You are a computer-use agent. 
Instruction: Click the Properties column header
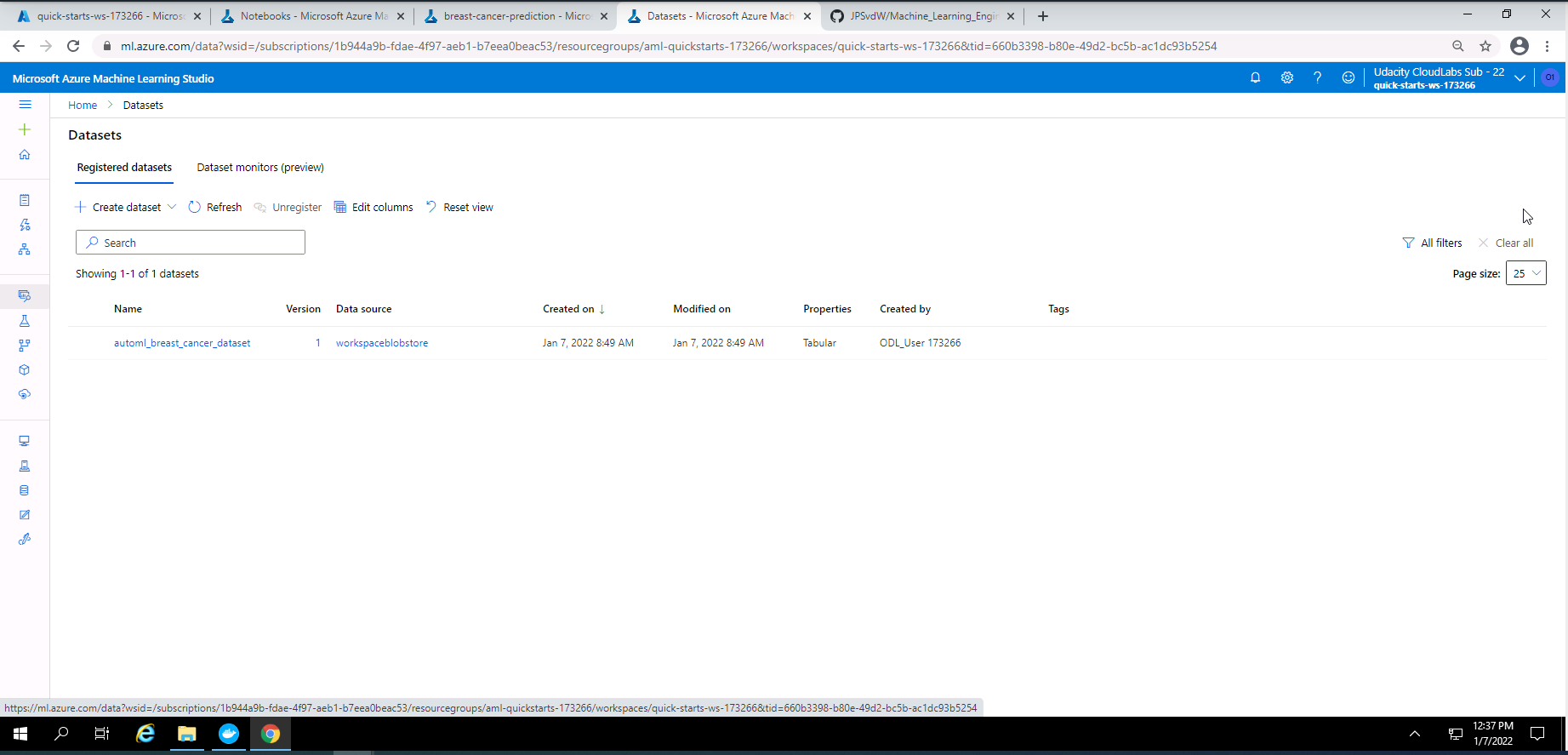click(827, 309)
